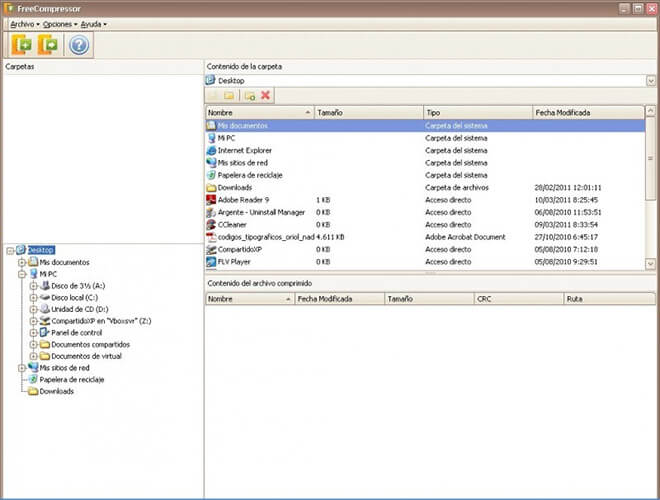Image resolution: width=660 pixels, height=500 pixels.
Task: Click the new folder icon with green badge
Action: tap(250, 96)
